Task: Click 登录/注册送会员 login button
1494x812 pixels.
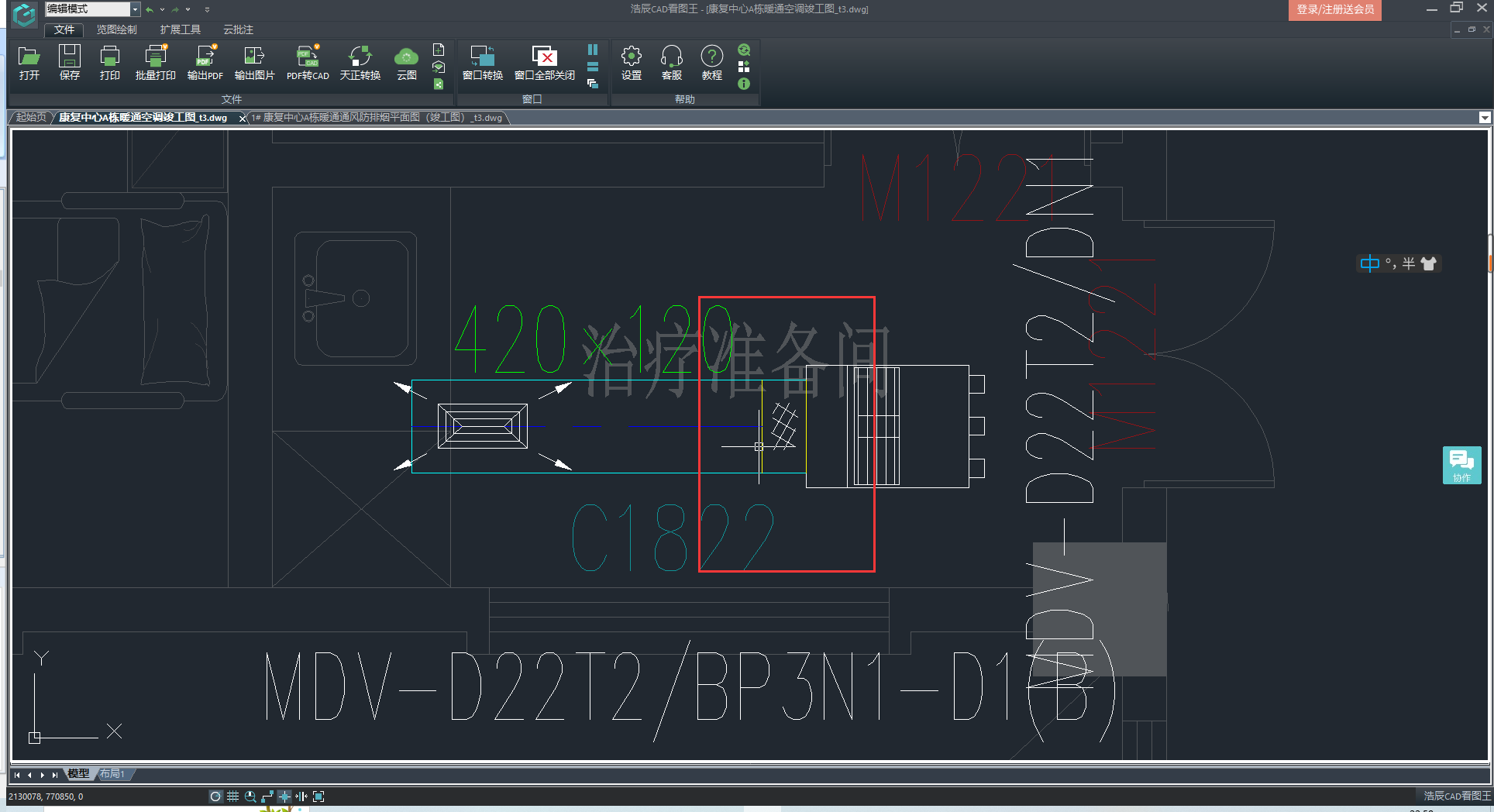Action: [x=1335, y=10]
